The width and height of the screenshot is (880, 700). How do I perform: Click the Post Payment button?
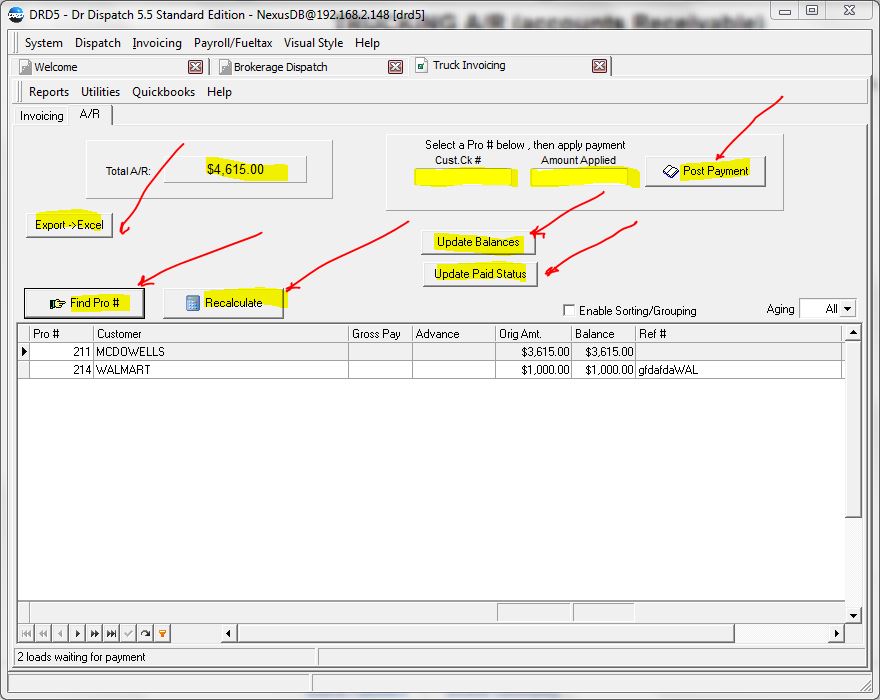coord(705,171)
